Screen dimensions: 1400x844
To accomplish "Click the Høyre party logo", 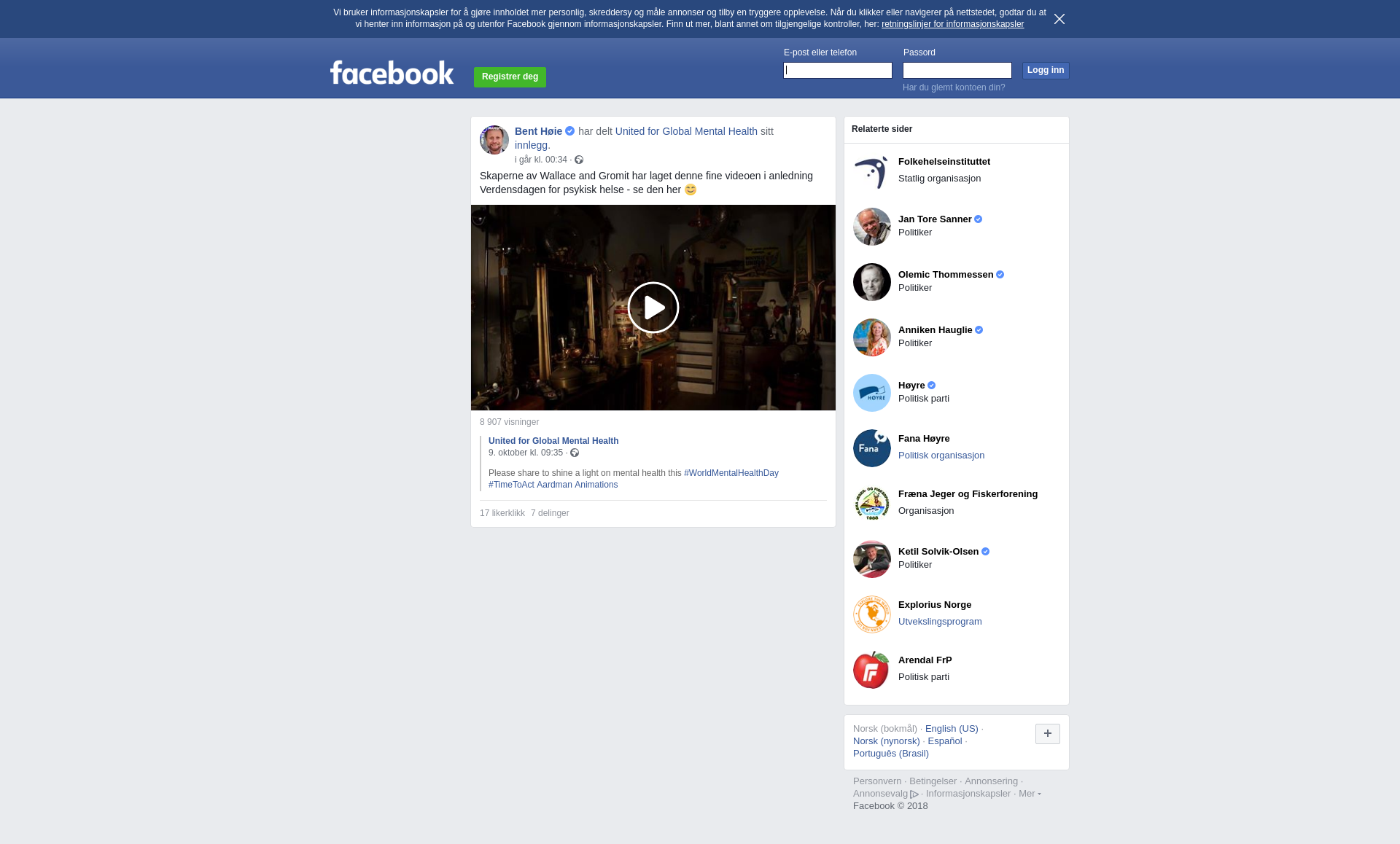I will [x=872, y=393].
